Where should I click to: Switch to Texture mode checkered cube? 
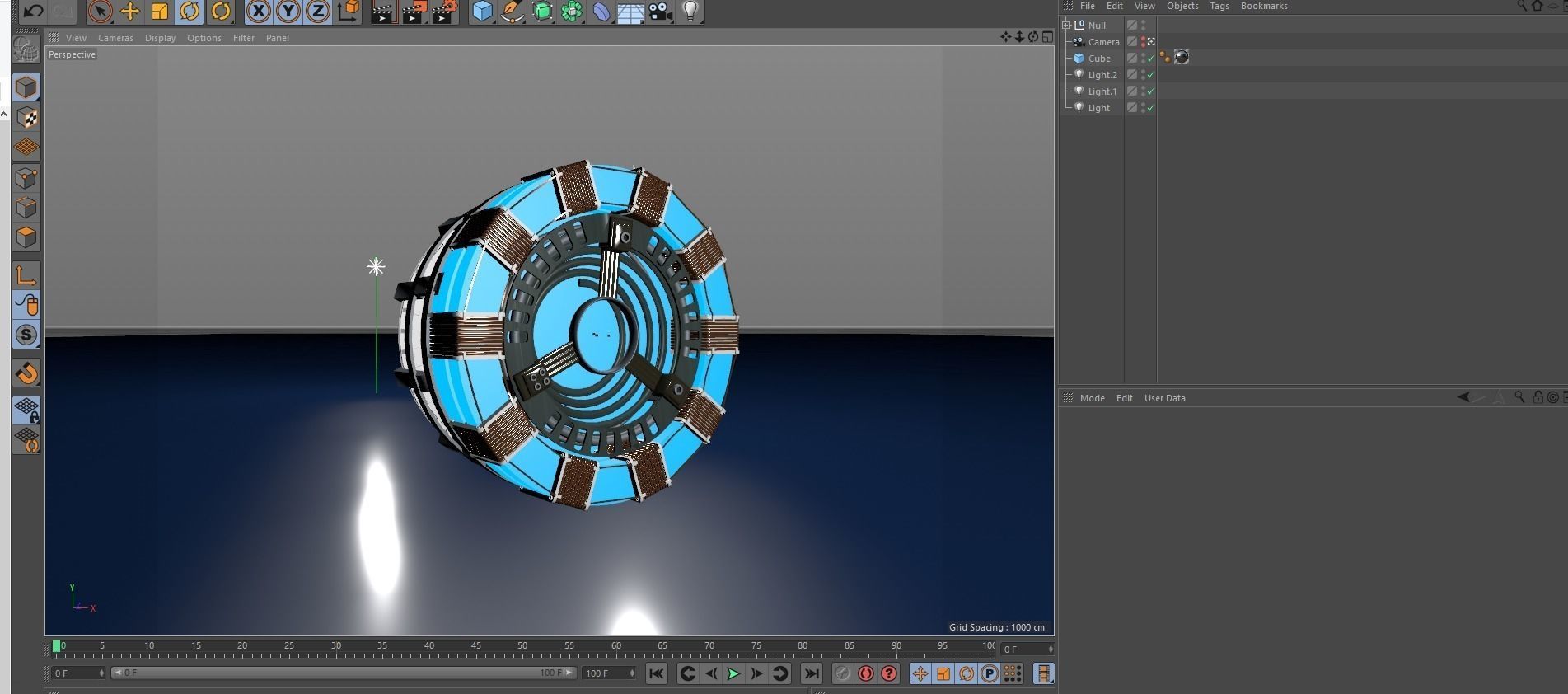pos(26,118)
